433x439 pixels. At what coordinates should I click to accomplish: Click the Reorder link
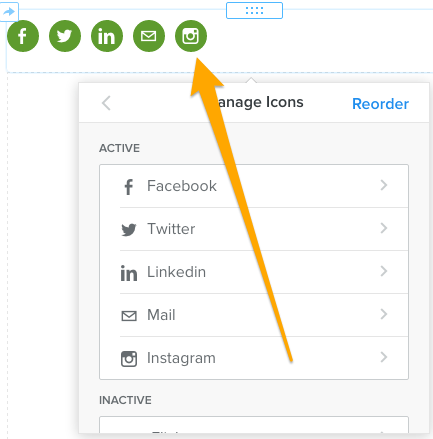[x=380, y=104]
